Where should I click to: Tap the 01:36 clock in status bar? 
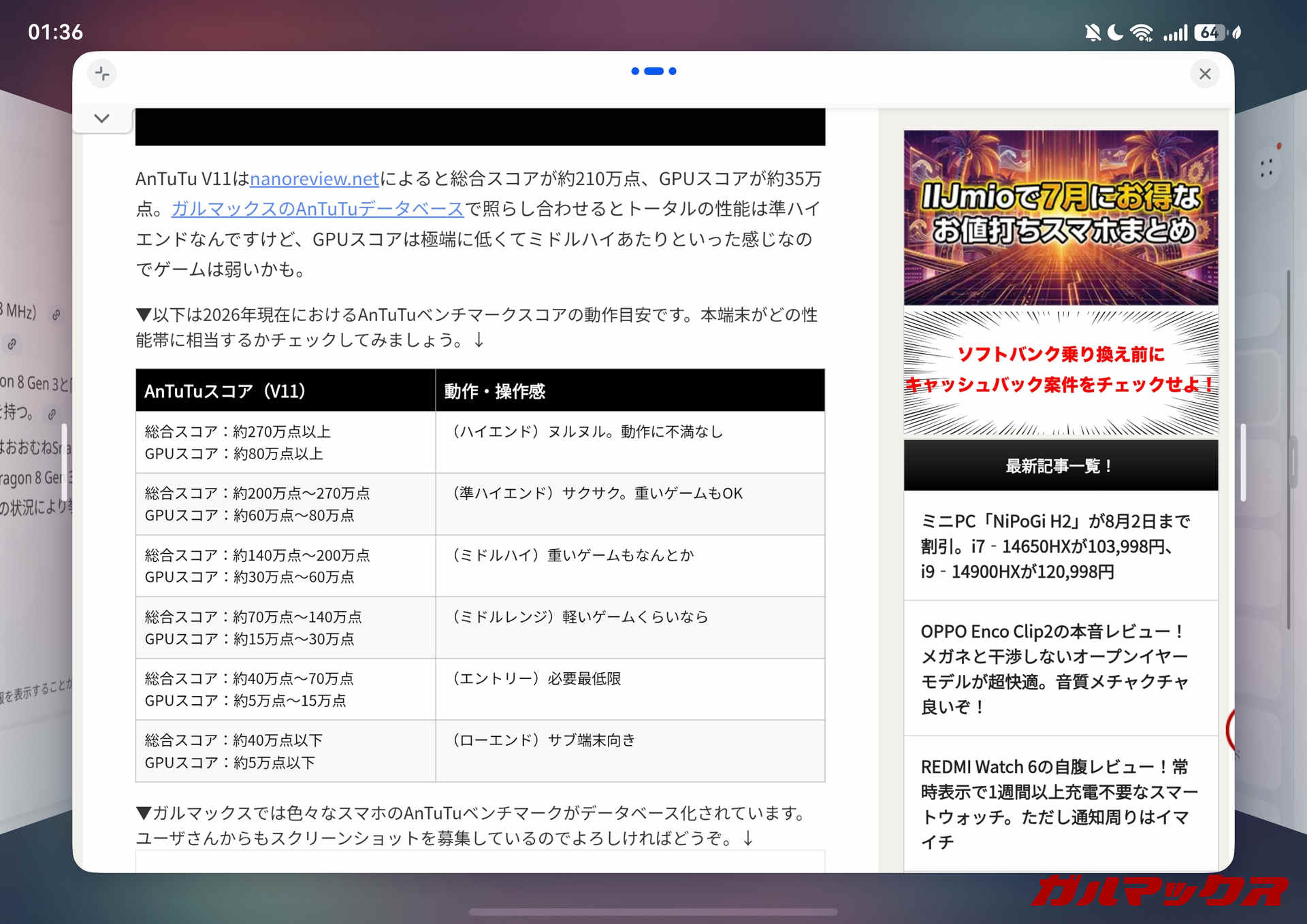click(55, 32)
